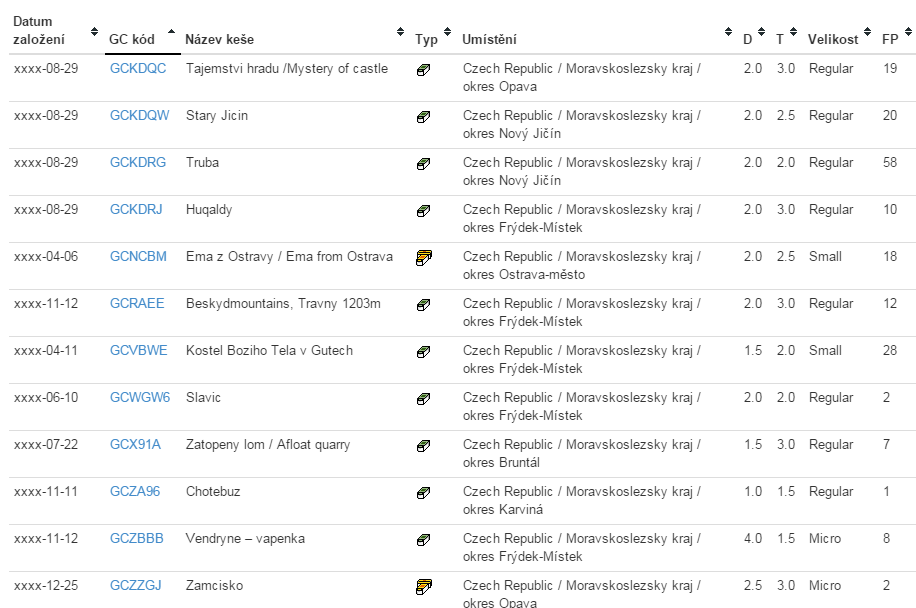Click the traditional cache icon for GCKDQC
Screen dimensions: 916x608
[424, 70]
